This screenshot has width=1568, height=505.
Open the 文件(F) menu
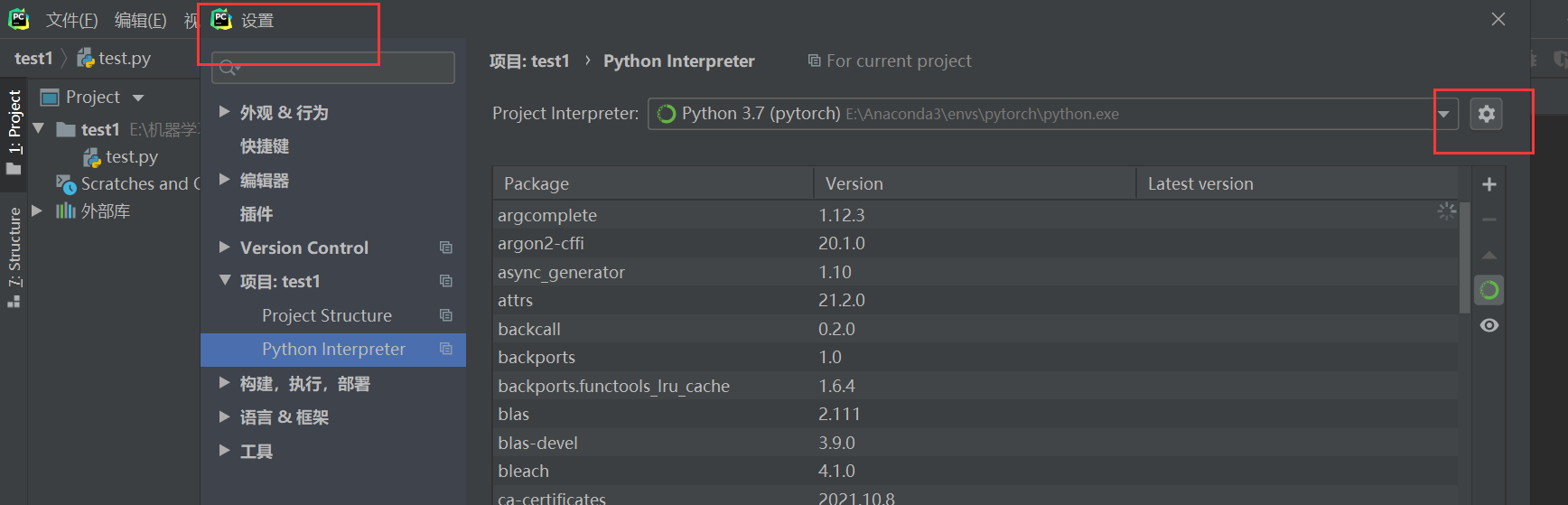(71, 20)
